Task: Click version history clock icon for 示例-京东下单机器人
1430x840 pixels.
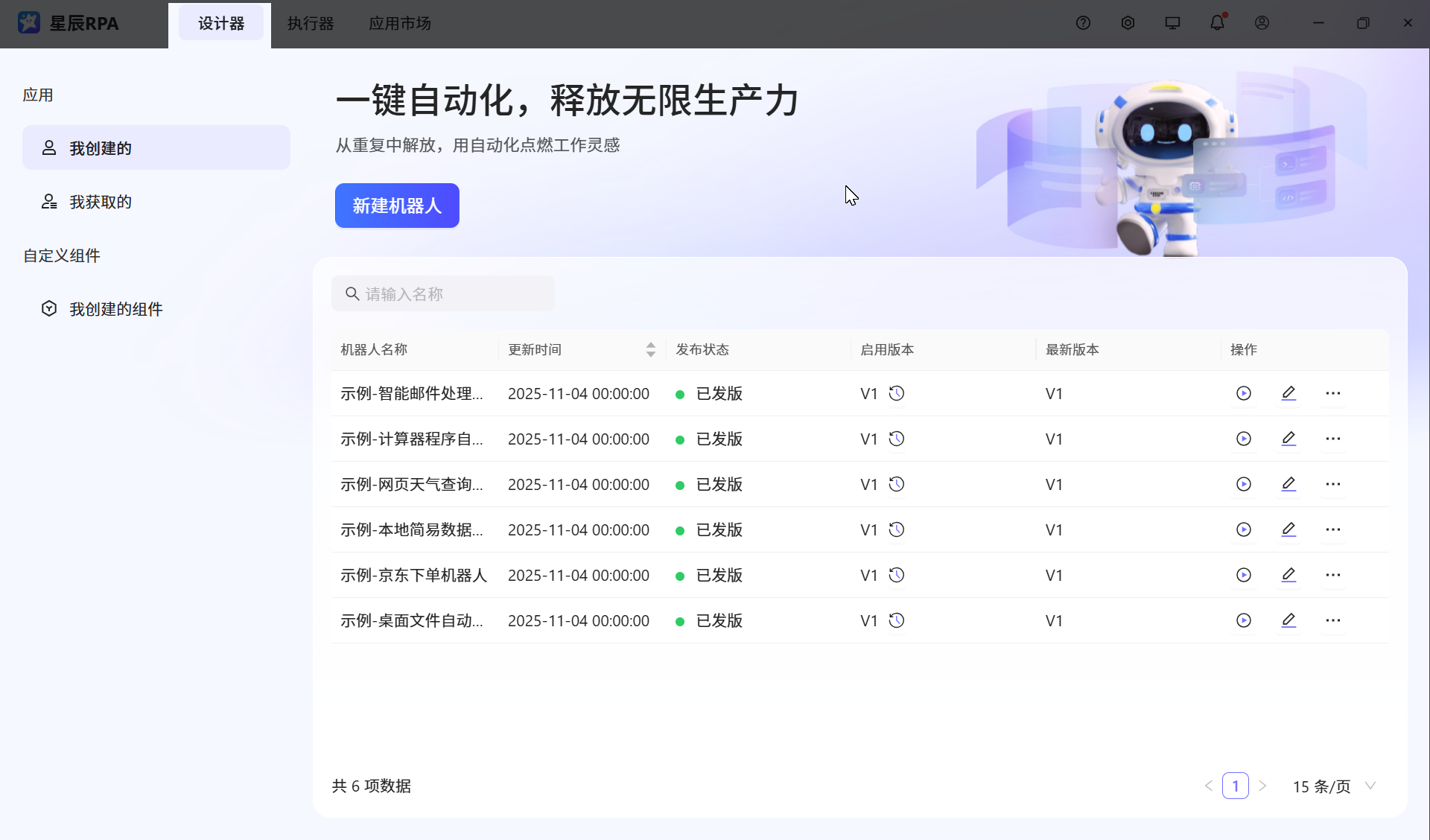Action: (897, 575)
